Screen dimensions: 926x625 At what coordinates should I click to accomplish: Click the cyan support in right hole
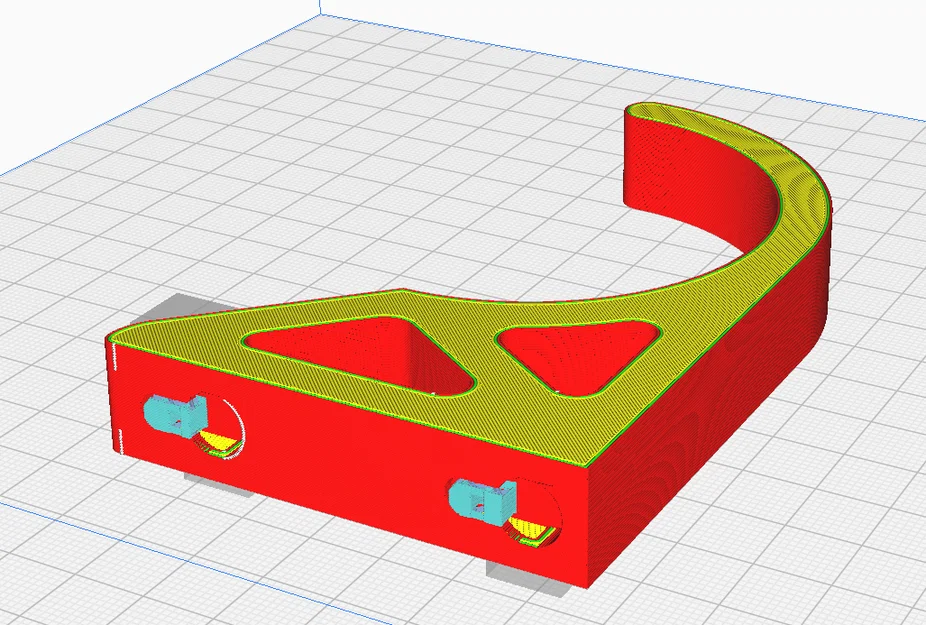[482, 503]
